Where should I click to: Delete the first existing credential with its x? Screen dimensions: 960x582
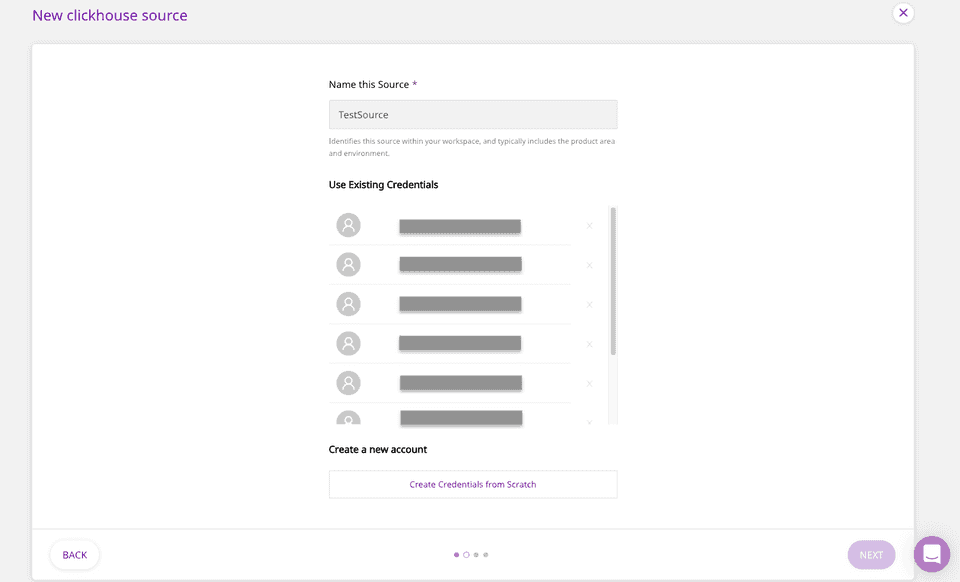coord(589,226)
